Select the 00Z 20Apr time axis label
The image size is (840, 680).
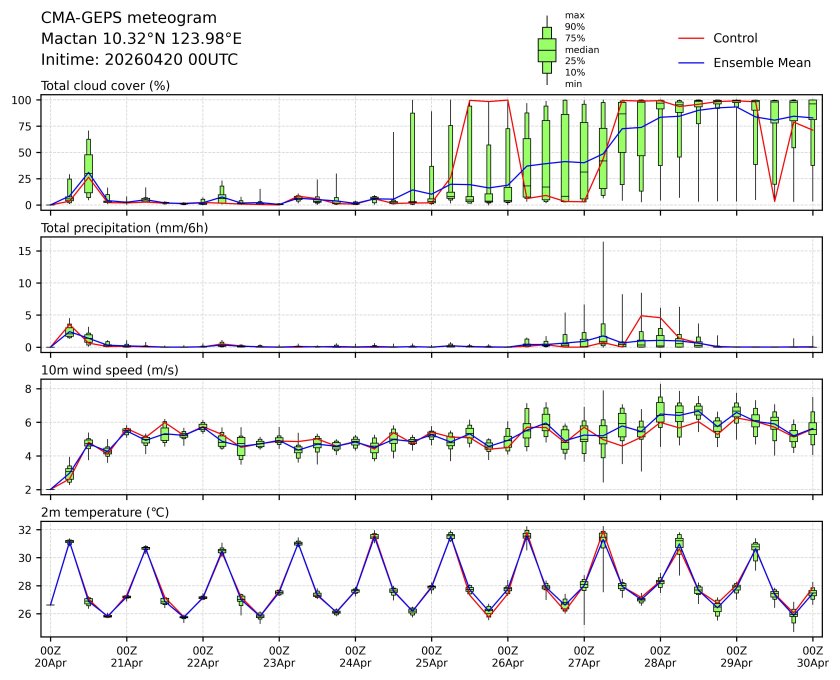click(x=50, y=656)
